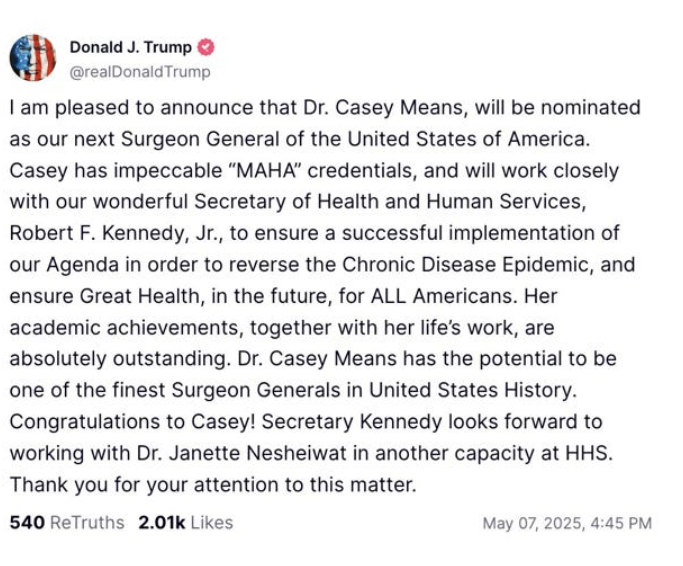
Task: View the 2.01k Likes count
Action: pyautogui.click(x=160, y=523)
